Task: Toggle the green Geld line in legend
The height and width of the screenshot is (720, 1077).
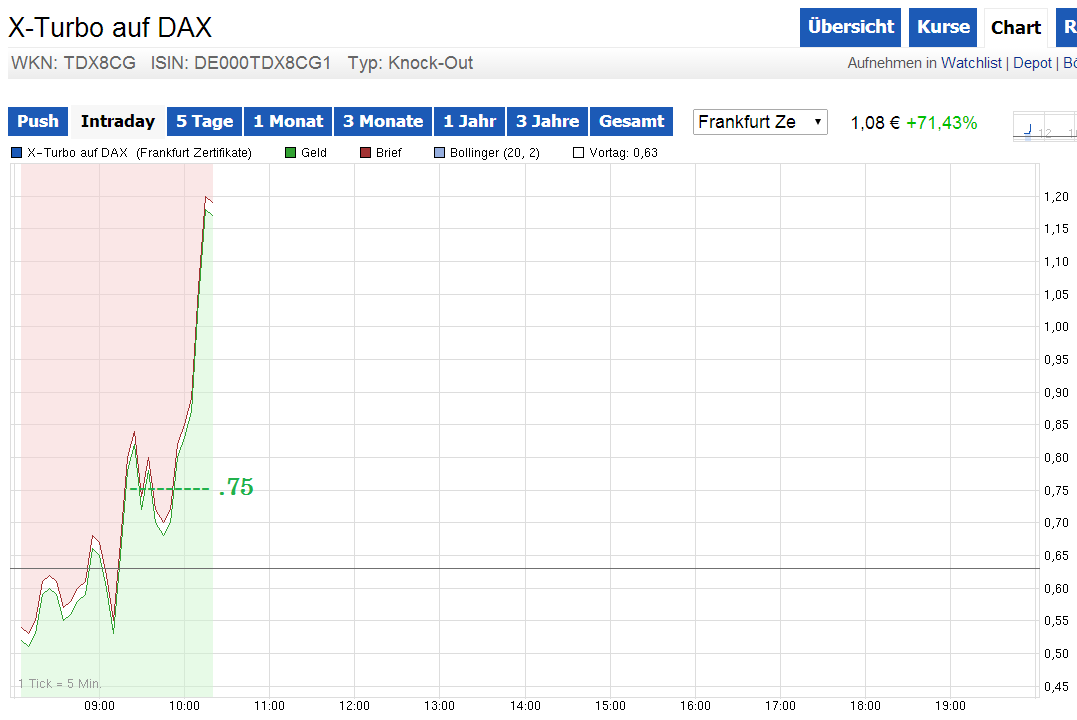Action: (x=290, y=152)
